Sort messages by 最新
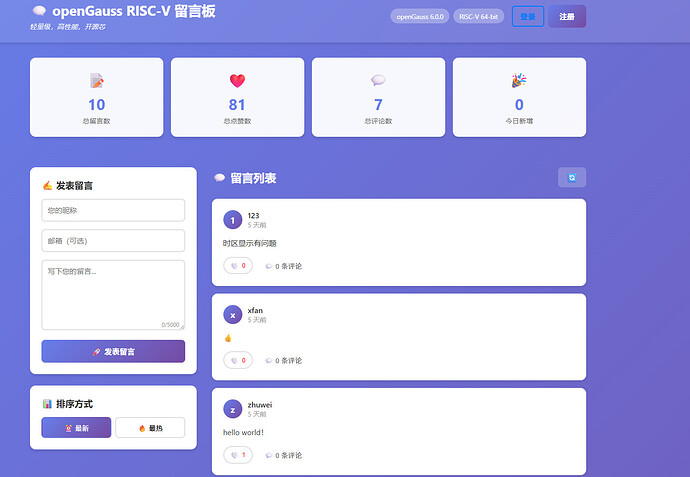Image resolution: width=690 pixels, height=477 pixels. [x=76, y=428]
